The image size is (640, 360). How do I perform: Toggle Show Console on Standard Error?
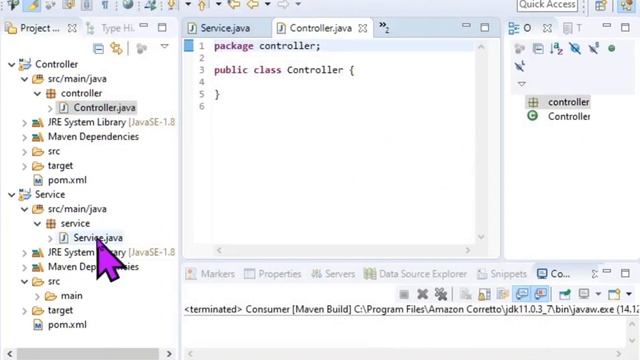pos(540,294)
